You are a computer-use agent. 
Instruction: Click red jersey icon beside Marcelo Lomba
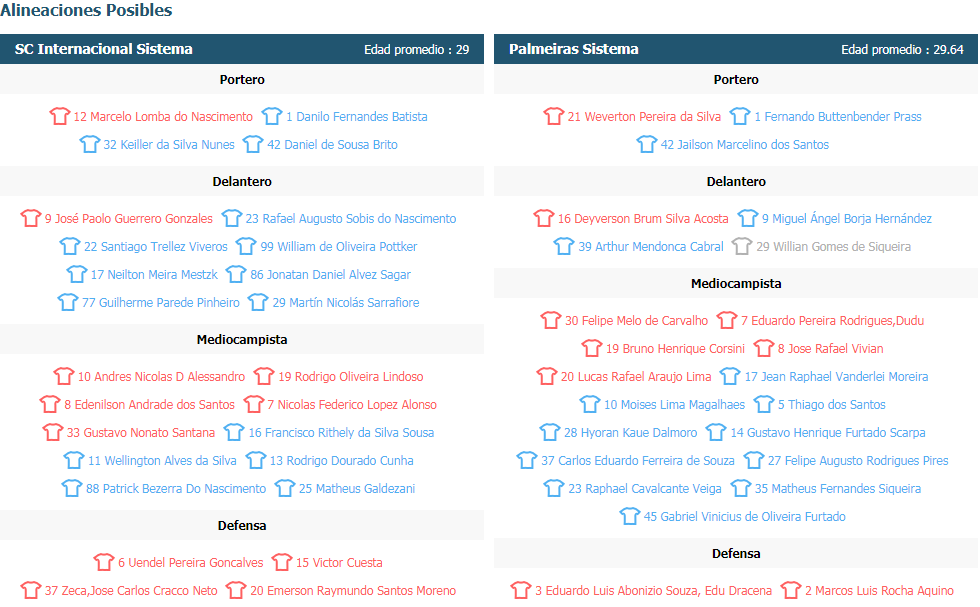pos(60,116)
